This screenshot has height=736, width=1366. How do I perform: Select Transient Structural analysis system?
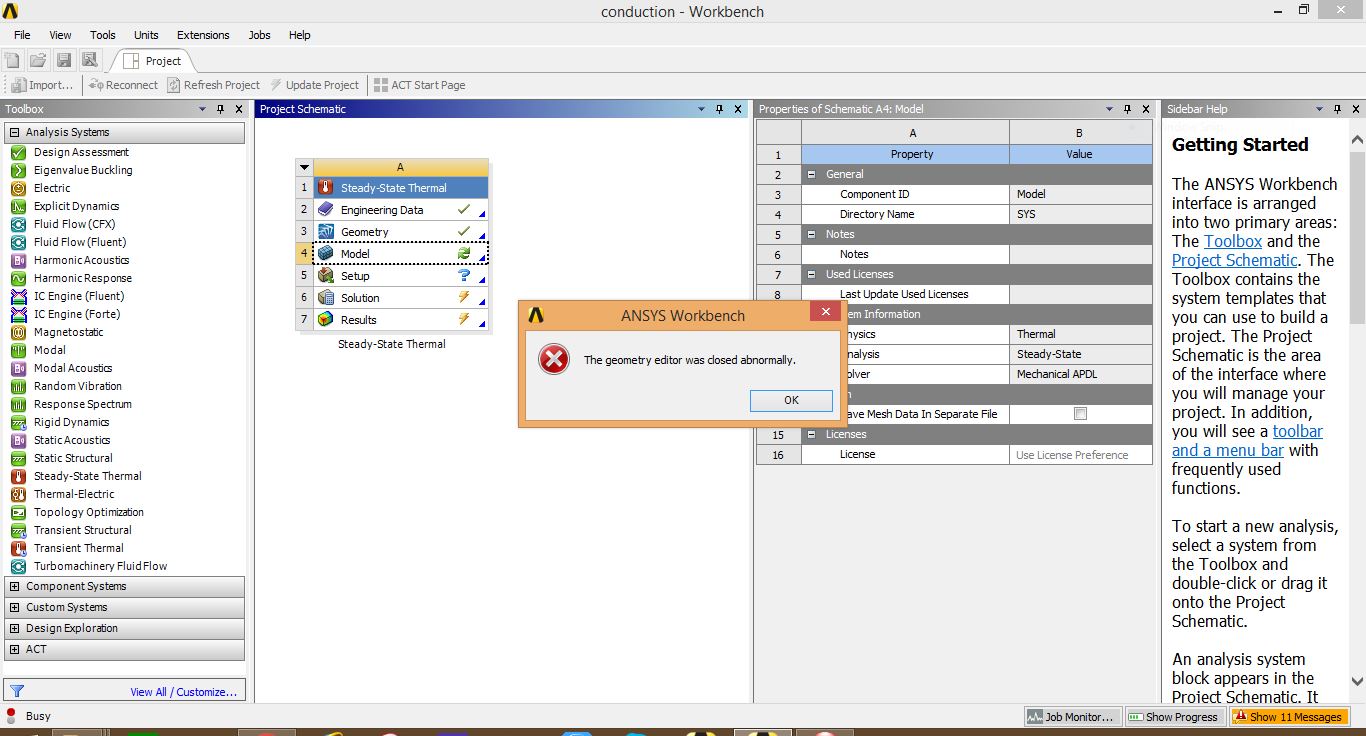point(83,530)
